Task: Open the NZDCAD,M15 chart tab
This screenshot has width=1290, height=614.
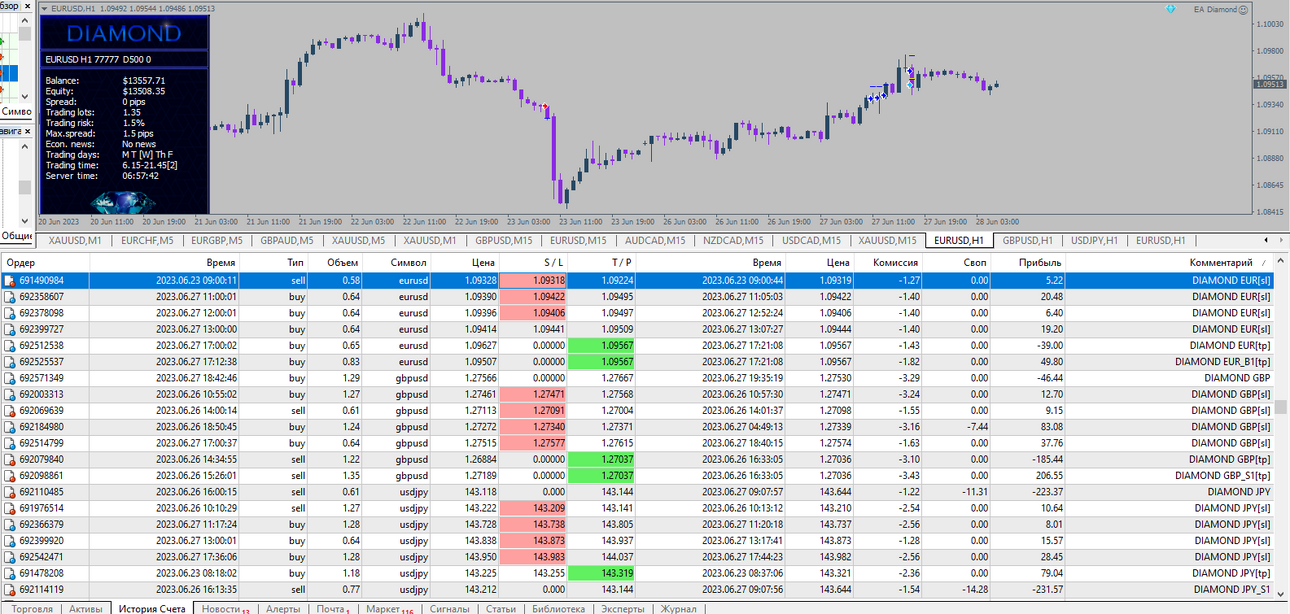Action: pos(733,240)
